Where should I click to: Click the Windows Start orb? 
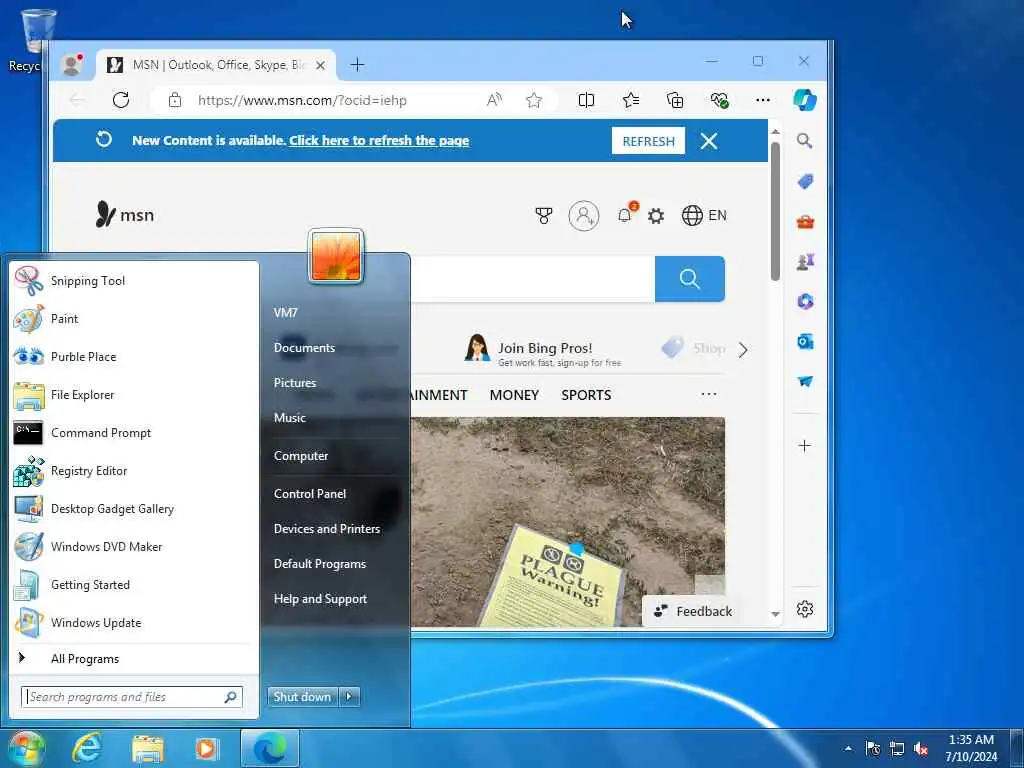[25, 748]
